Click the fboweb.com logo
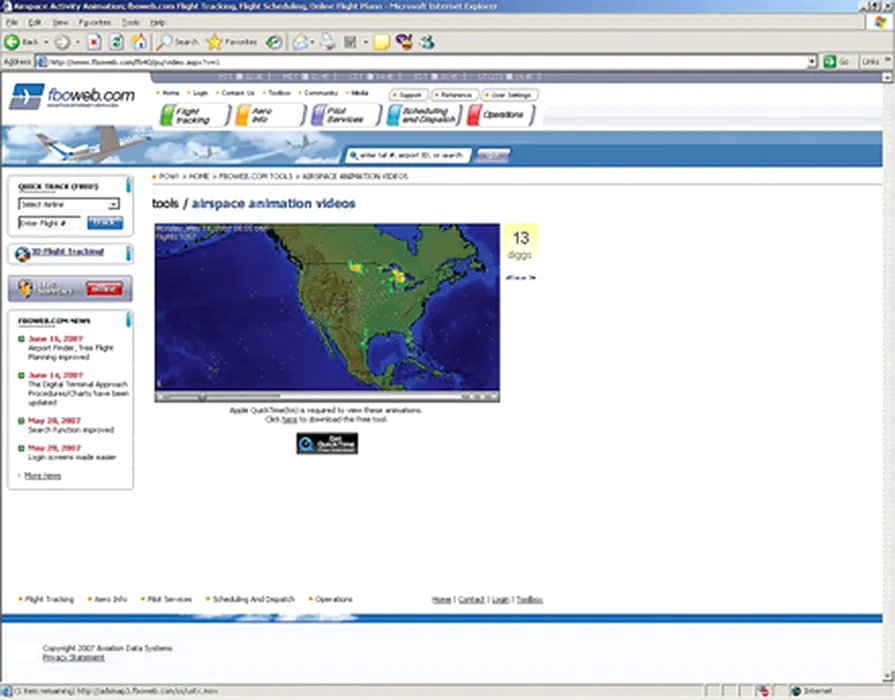 [72, 96]
